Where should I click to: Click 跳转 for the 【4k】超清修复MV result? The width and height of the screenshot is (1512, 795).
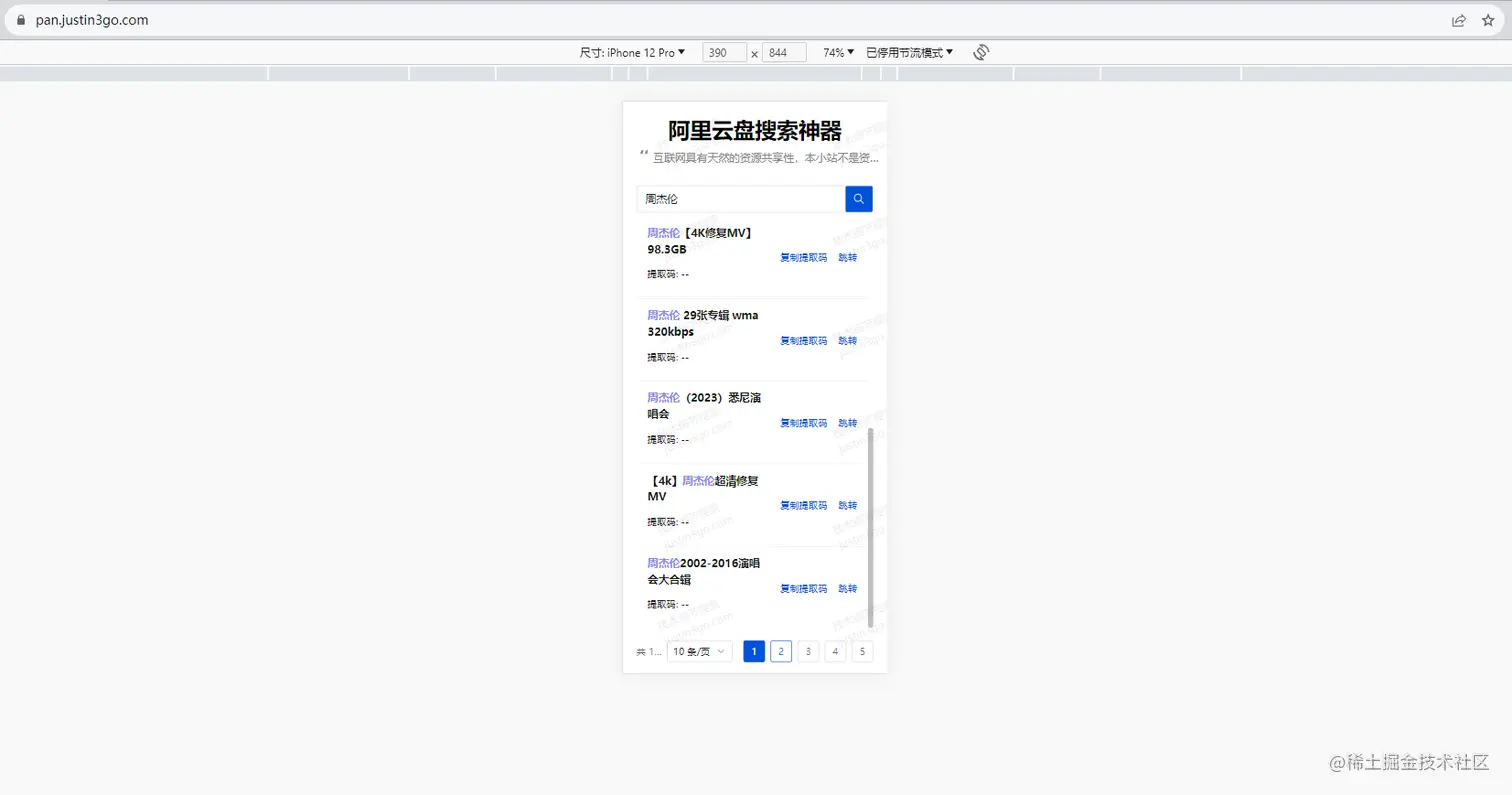(x=847, y=506)
